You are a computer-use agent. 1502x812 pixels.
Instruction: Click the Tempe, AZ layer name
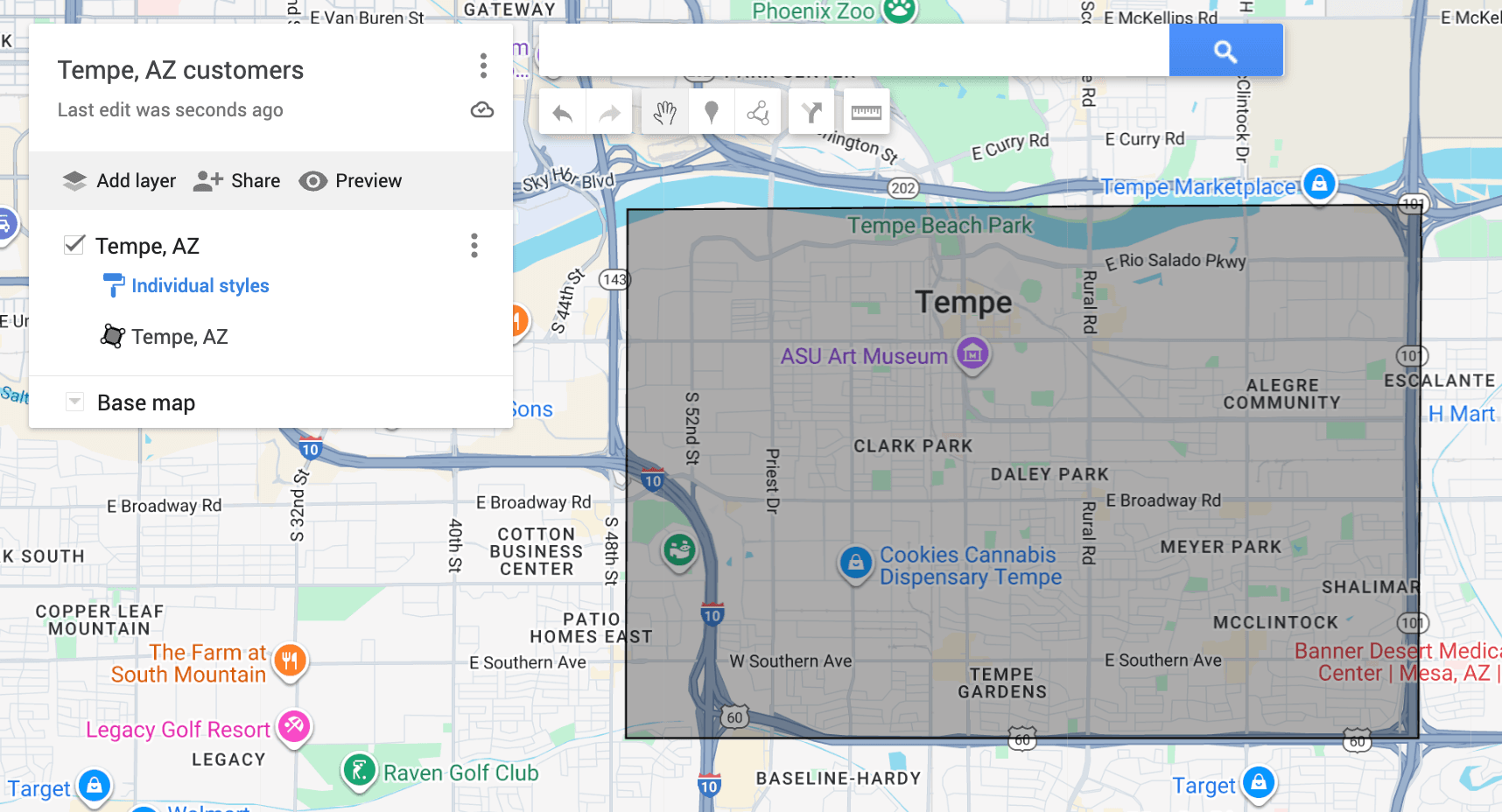[x=148, y=246]
